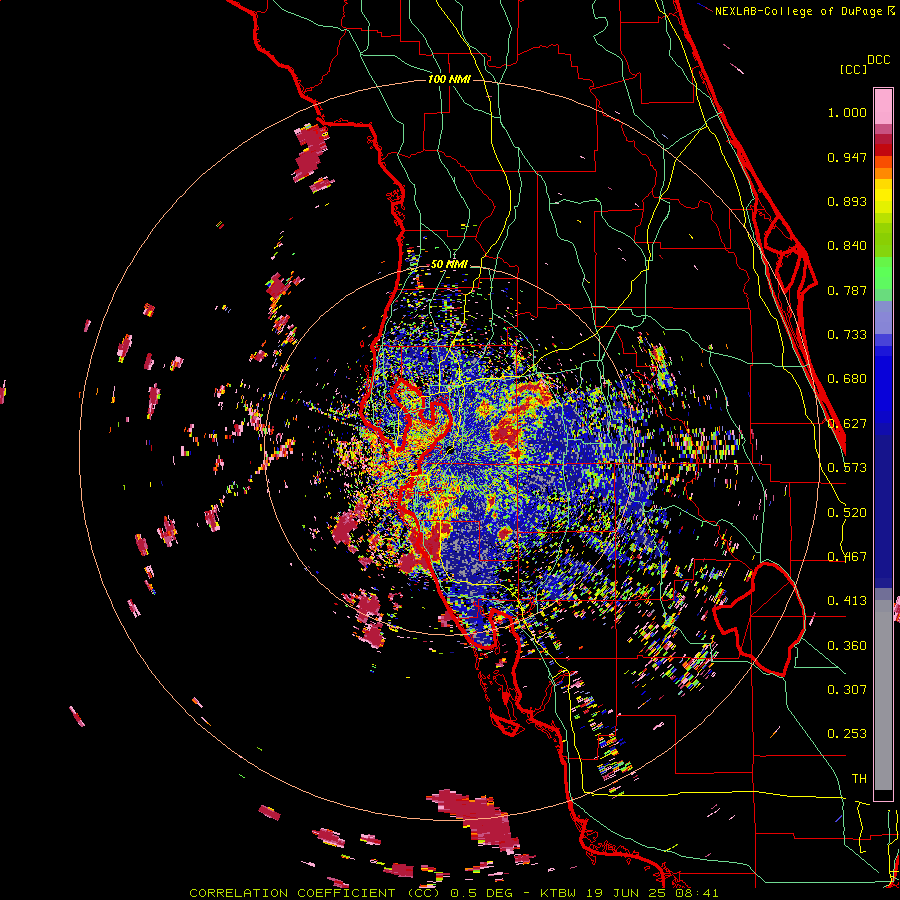Click the 0.893 color scale value
This screenshot has height=900, width=900.
tap(847, 201)
